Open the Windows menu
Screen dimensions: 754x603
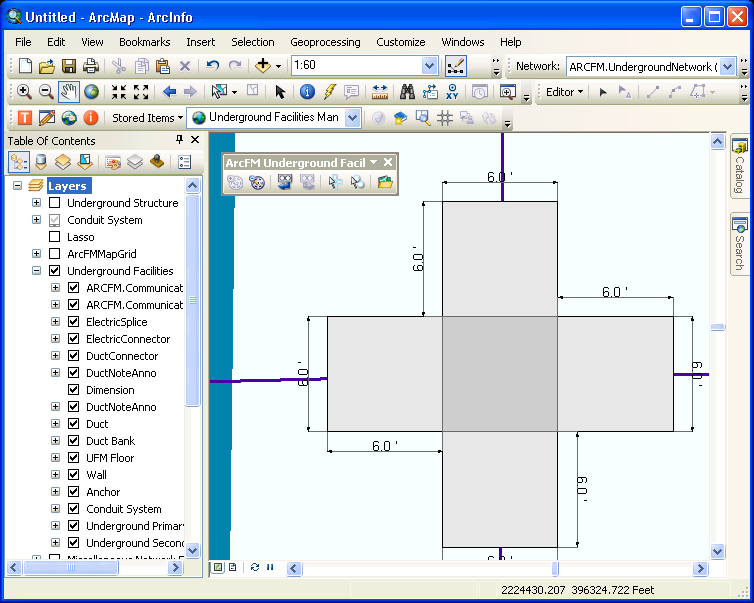(x=463, y=42)
